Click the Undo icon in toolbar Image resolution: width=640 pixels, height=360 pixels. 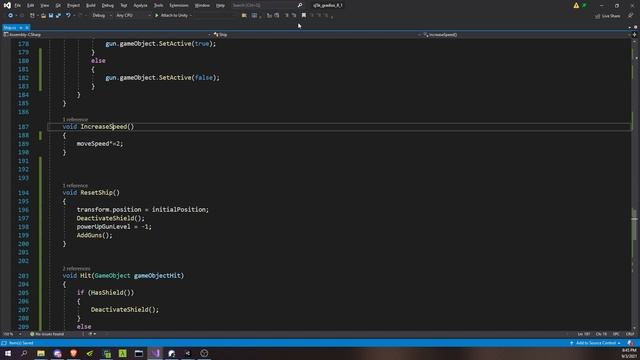[68, 16]
